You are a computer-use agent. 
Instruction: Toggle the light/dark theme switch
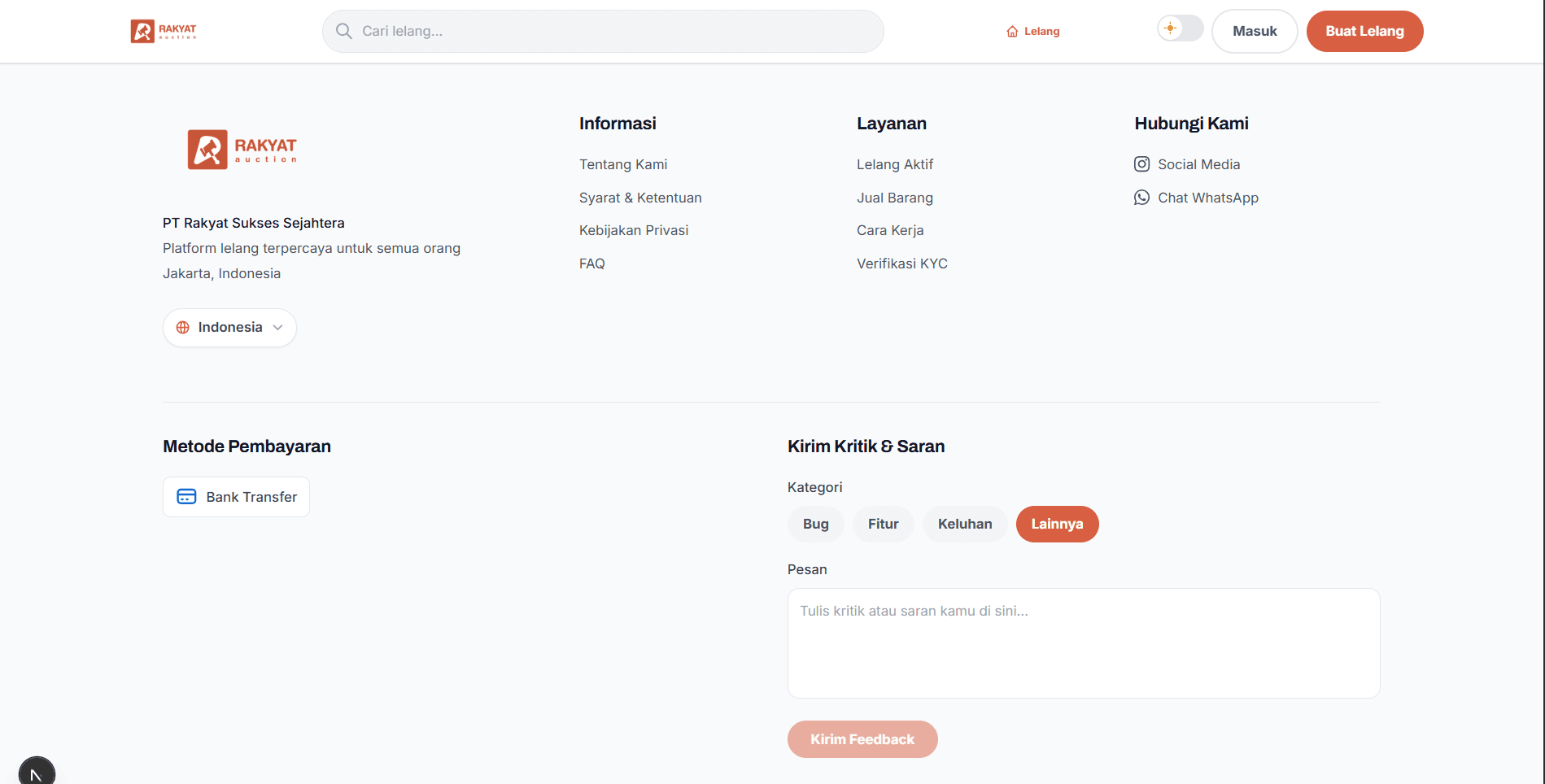point(1181,28)
